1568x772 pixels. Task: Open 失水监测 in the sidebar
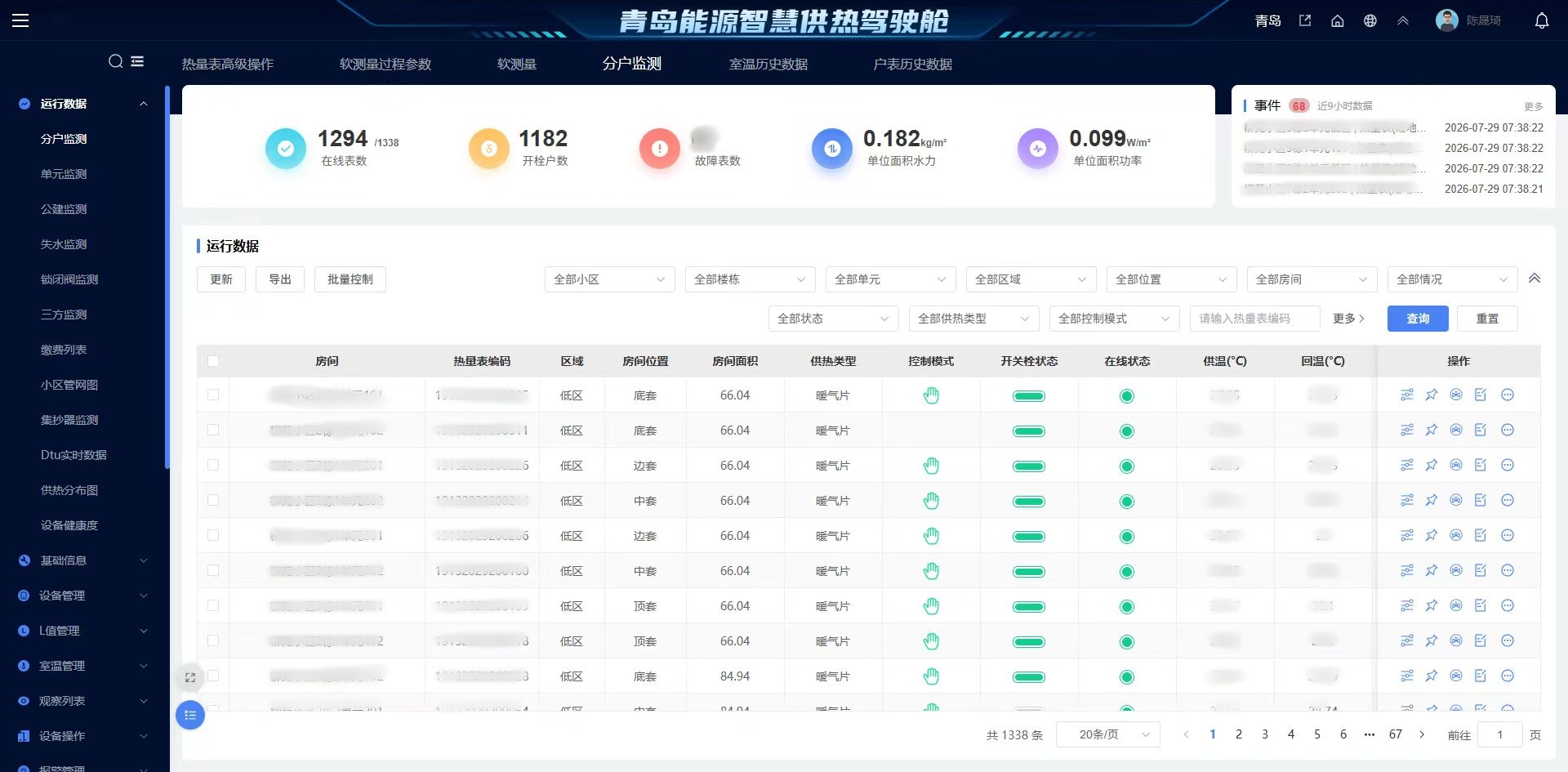(64, 244)
